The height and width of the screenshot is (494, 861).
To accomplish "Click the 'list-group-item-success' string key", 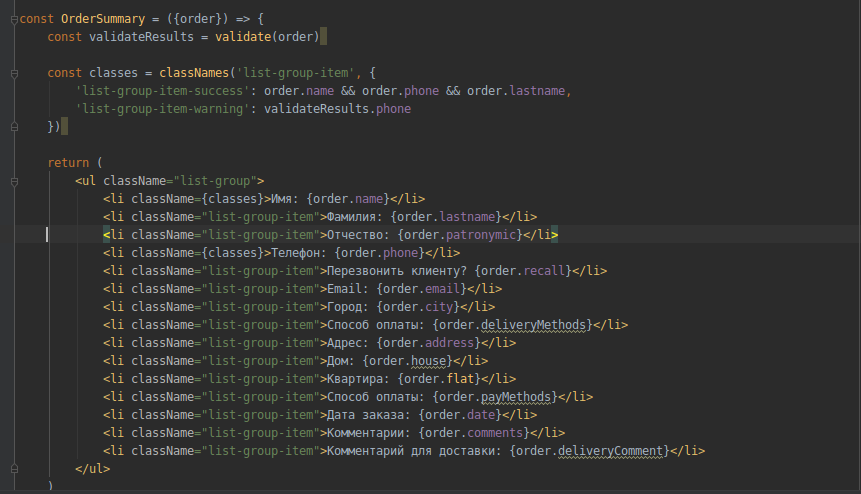I will click(x=163, y=91).
